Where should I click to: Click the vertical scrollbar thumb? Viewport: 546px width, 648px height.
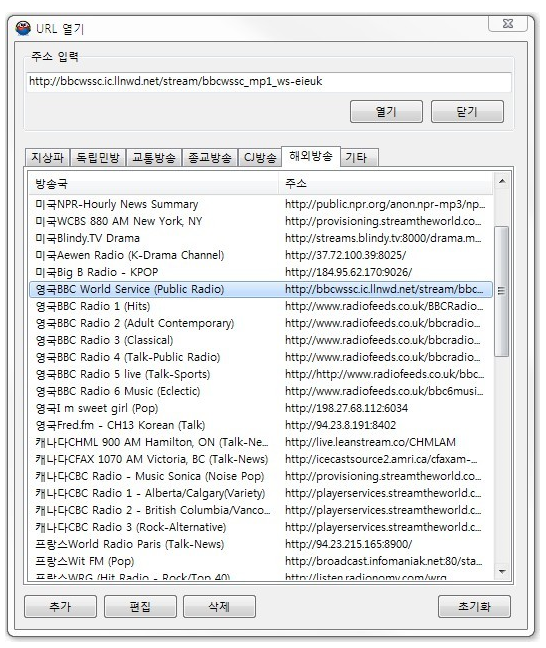pyautogui.click(x=502, y=291)
